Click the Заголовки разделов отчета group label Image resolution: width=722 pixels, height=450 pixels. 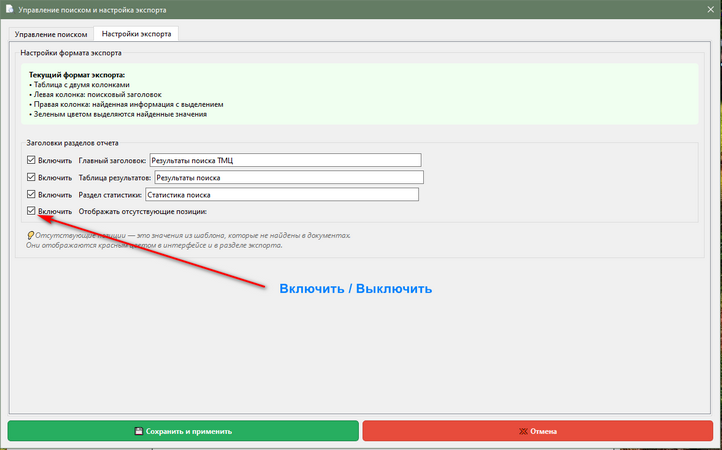click(x=72, y=143)
